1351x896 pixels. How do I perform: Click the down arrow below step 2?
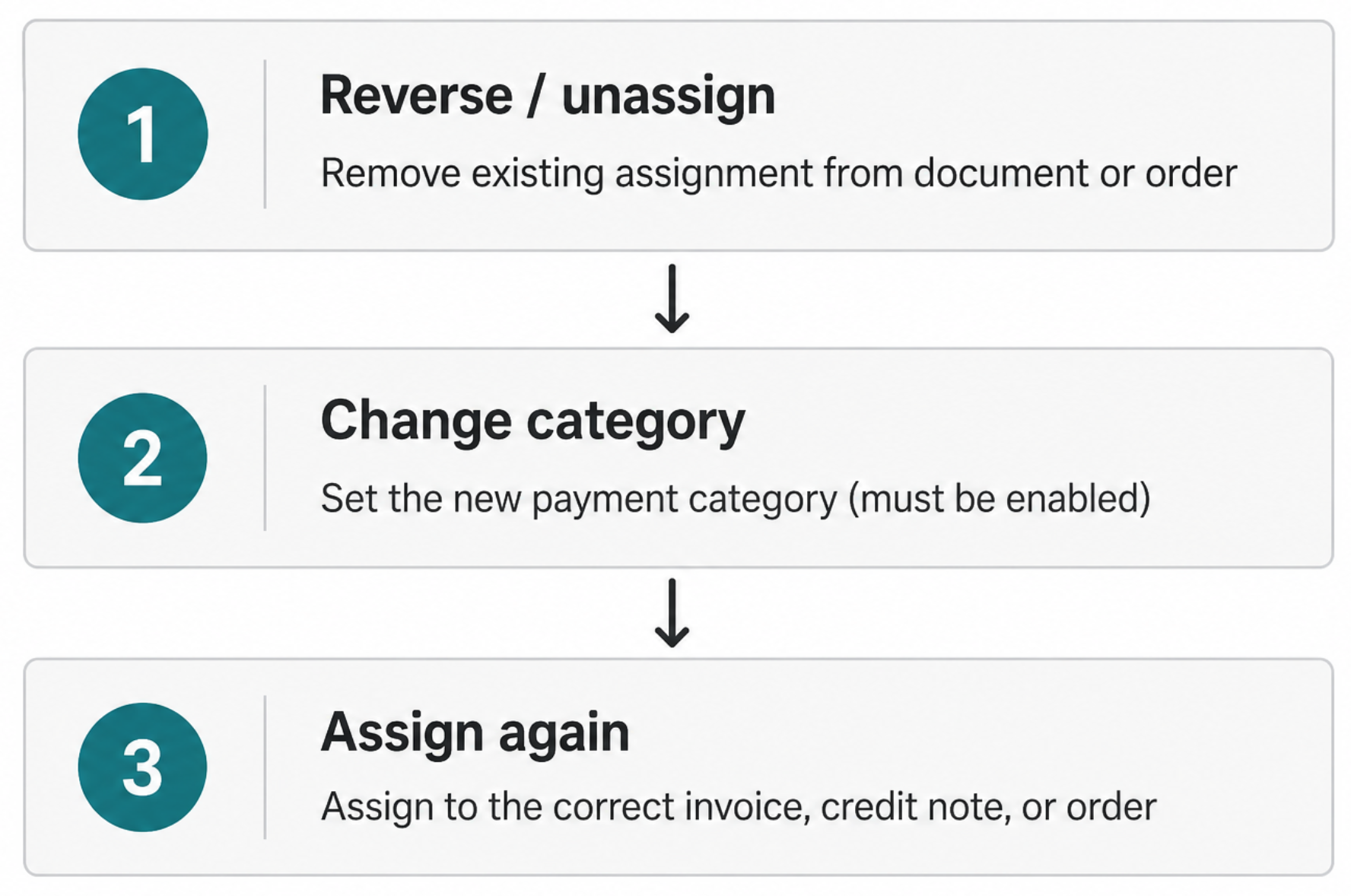(672, 613)
